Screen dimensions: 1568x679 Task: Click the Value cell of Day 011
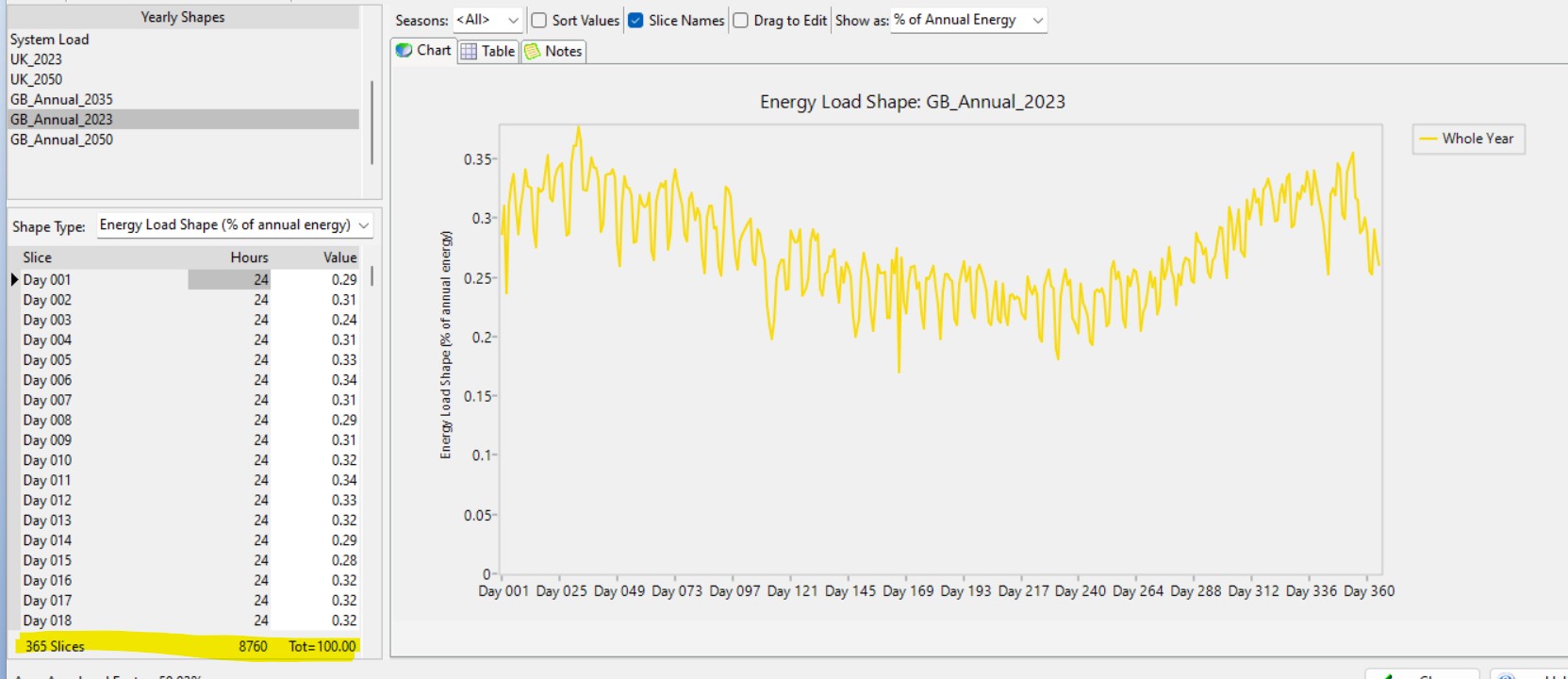316,480
